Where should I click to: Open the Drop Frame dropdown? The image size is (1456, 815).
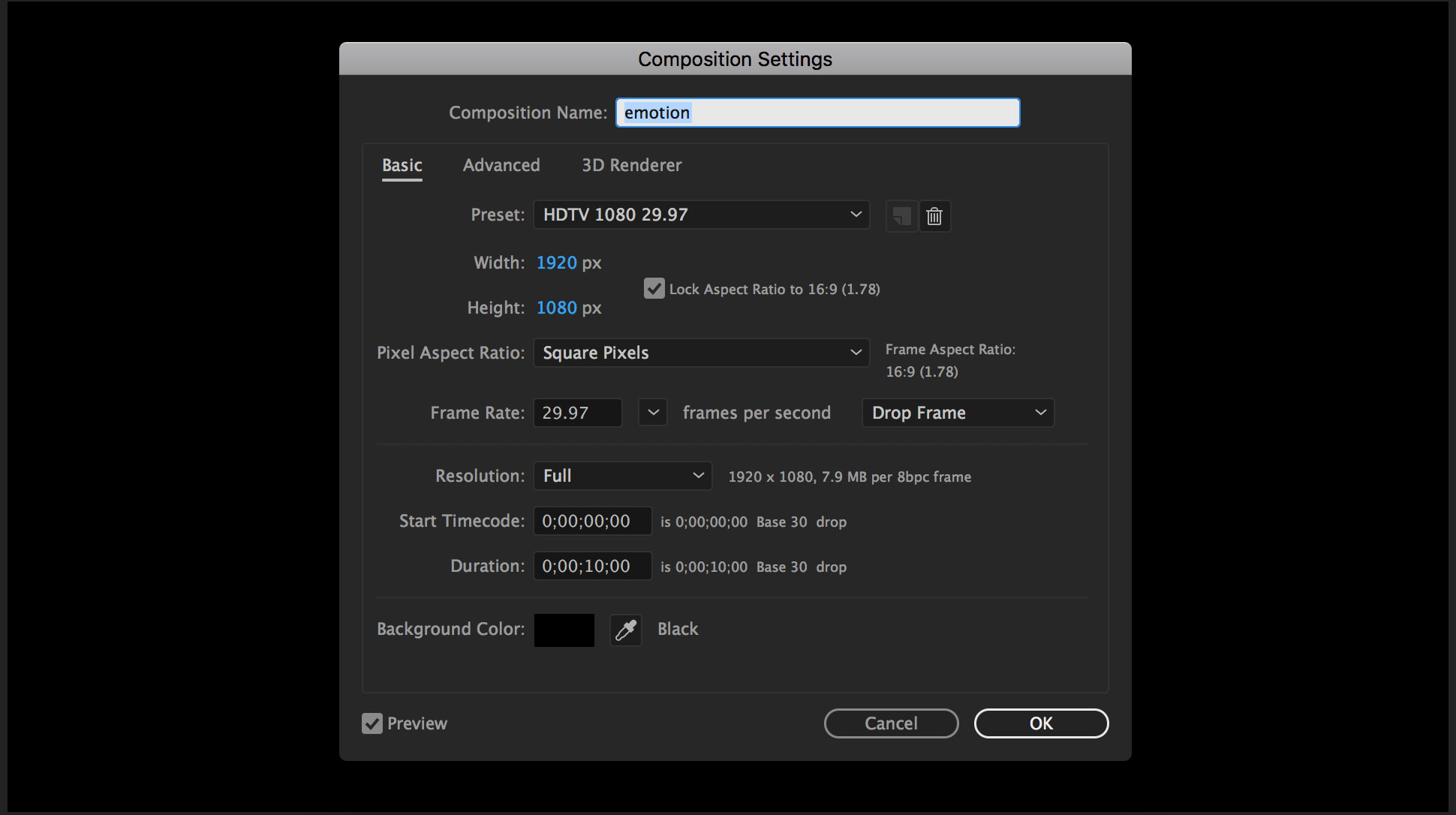click(x=958, y=413)
